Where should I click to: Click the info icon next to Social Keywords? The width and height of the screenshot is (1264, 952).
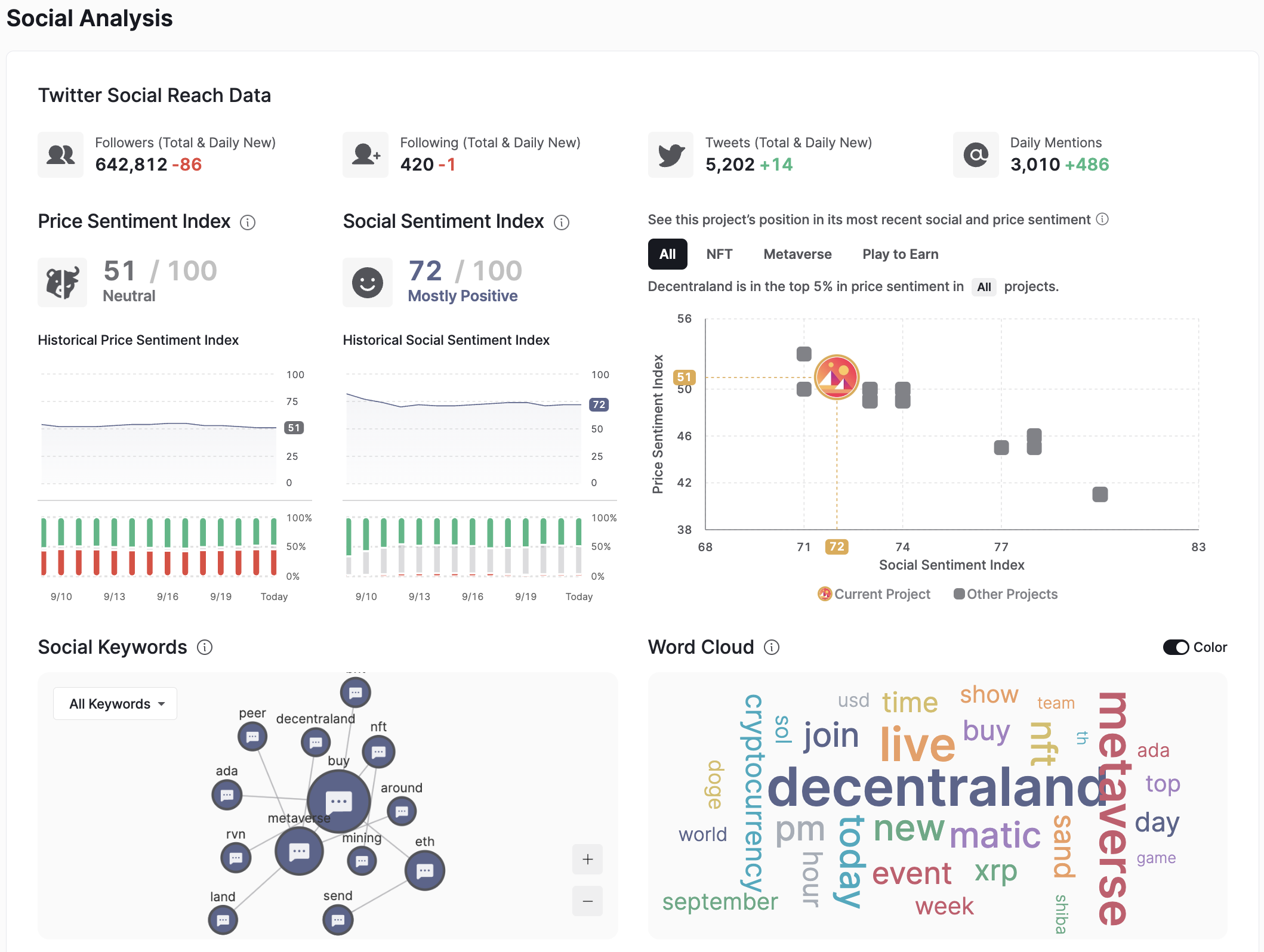[x=205, y=647]
